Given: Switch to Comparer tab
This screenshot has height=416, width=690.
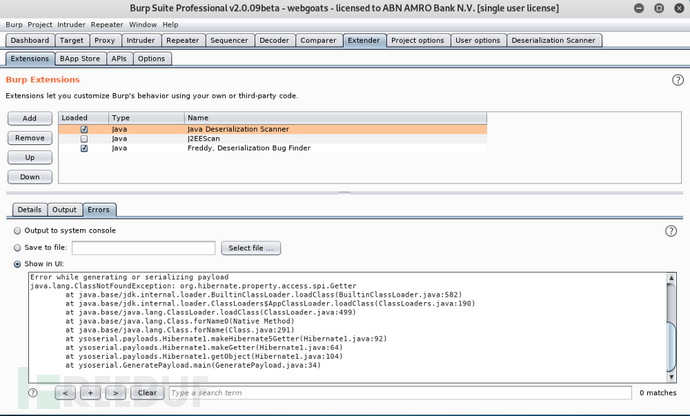Looking at the screenshot, I should point(318,40).
